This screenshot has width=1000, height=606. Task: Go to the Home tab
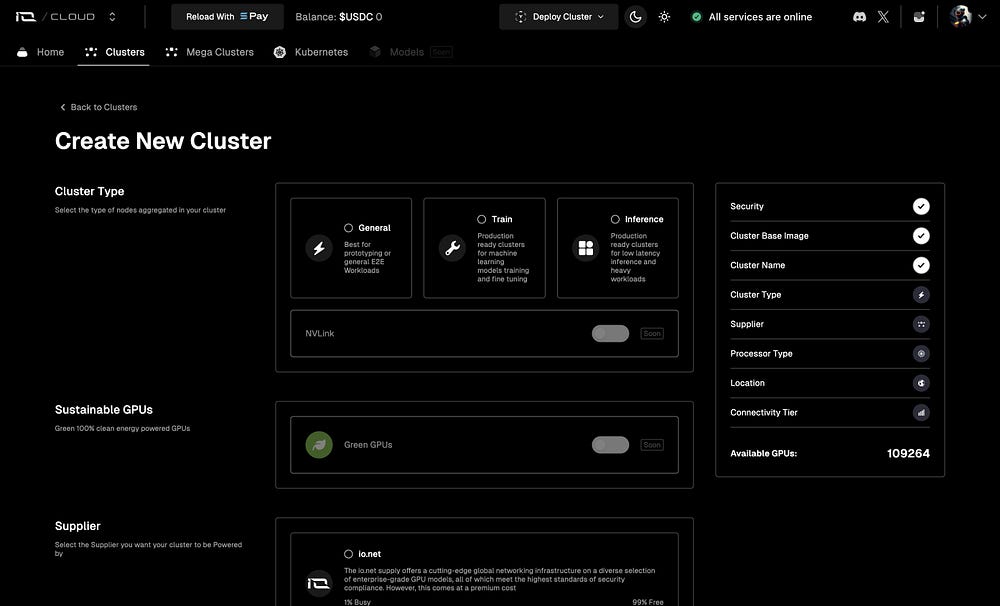(x=40, y=52)
